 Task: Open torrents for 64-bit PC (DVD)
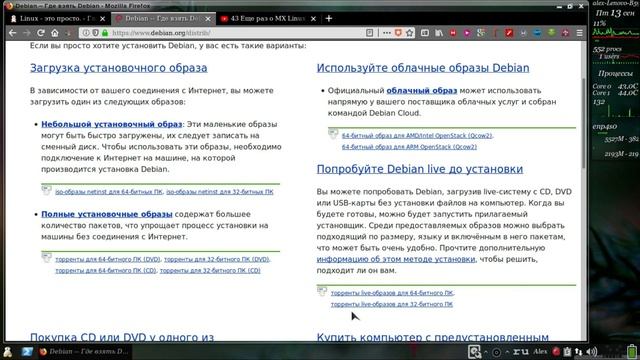[108, 259]
